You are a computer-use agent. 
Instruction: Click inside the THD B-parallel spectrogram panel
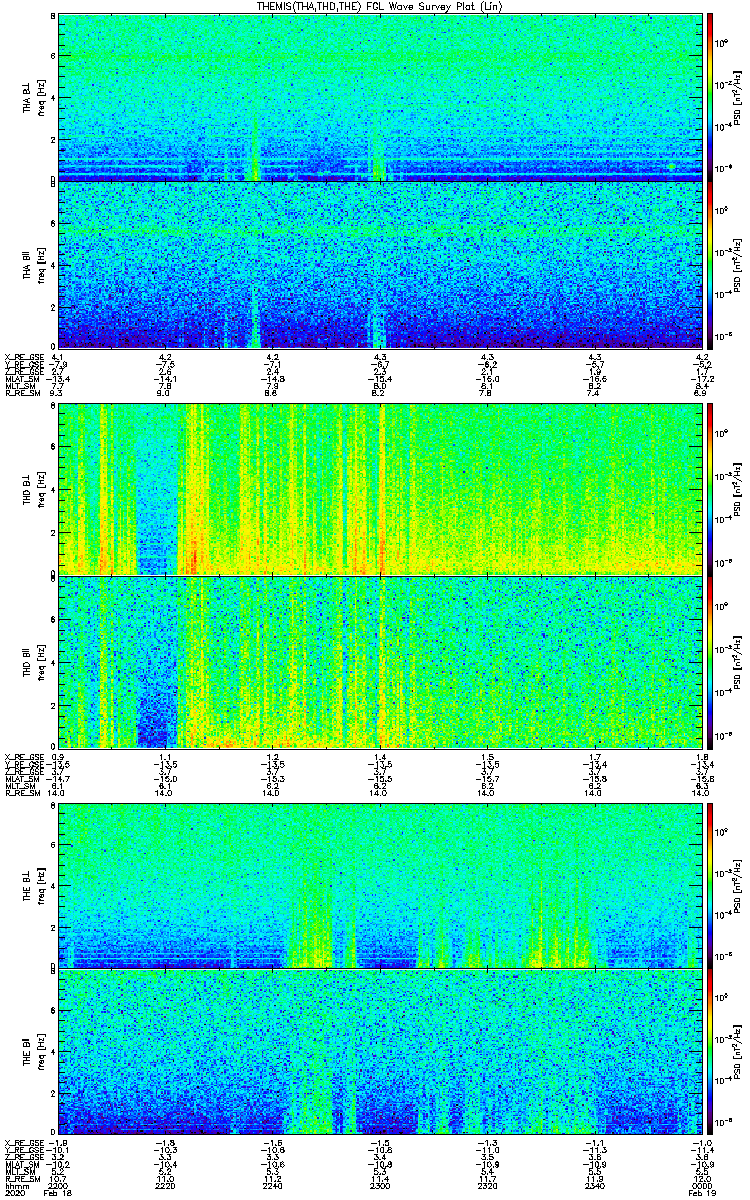click(381, 661)
